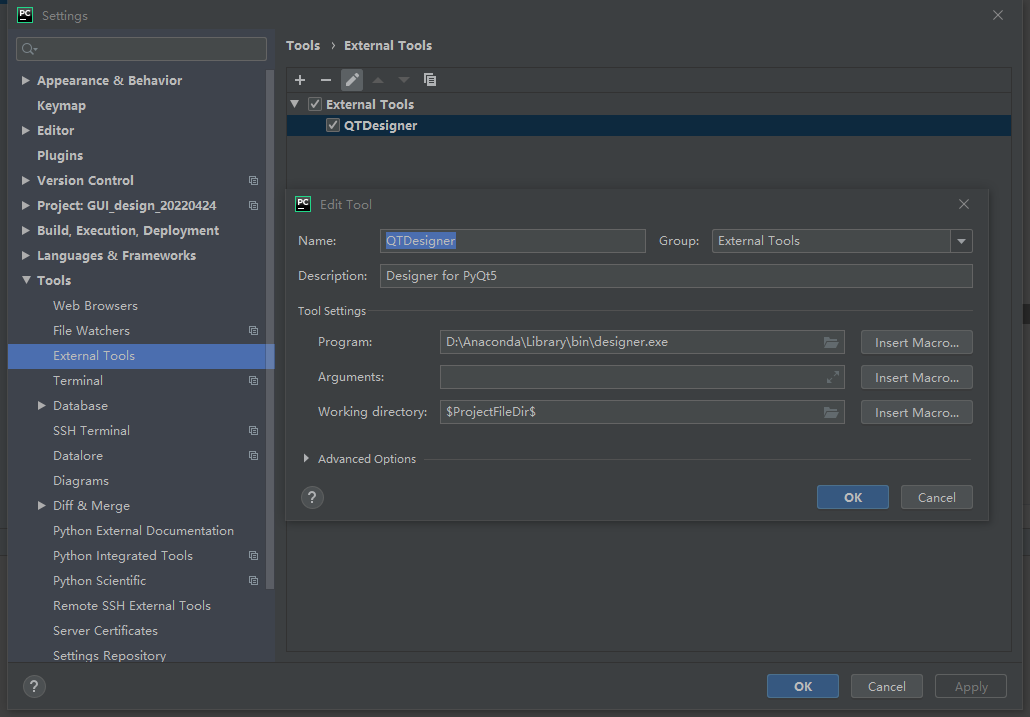Image resolution: width=1030 pixels, height=717 pixels.
Task: Click Cancel in Settings window
Action: [887, 687]
